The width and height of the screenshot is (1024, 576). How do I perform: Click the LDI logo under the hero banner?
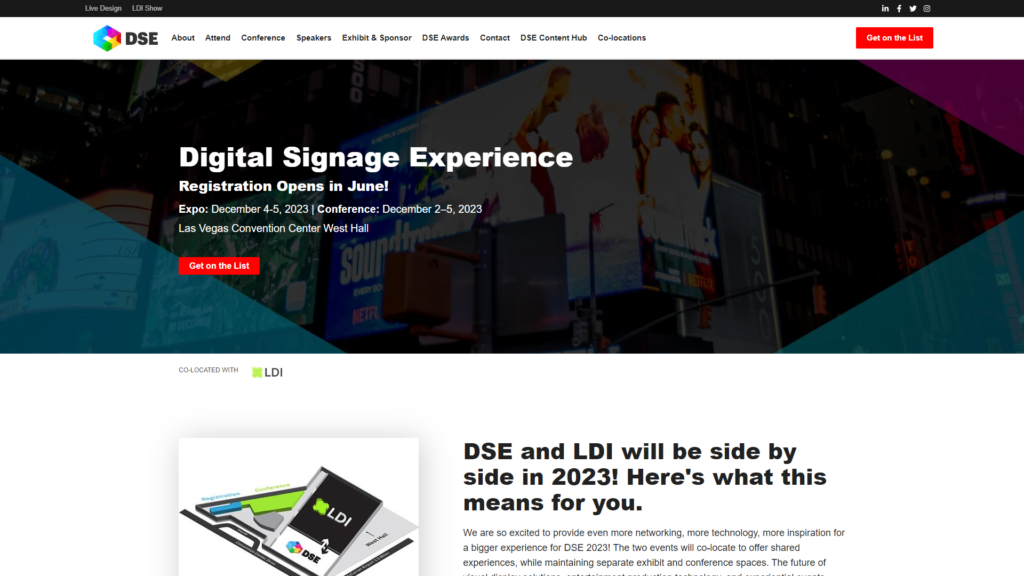[267, 372]
